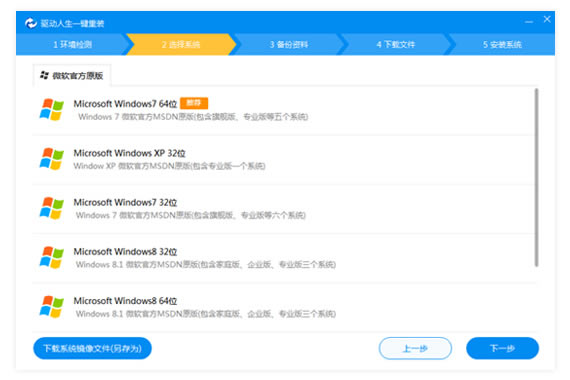The image size is (570, 380).
Task: Select Microsoft Windows XP 32位 title
Action: (x=129, y=153)
